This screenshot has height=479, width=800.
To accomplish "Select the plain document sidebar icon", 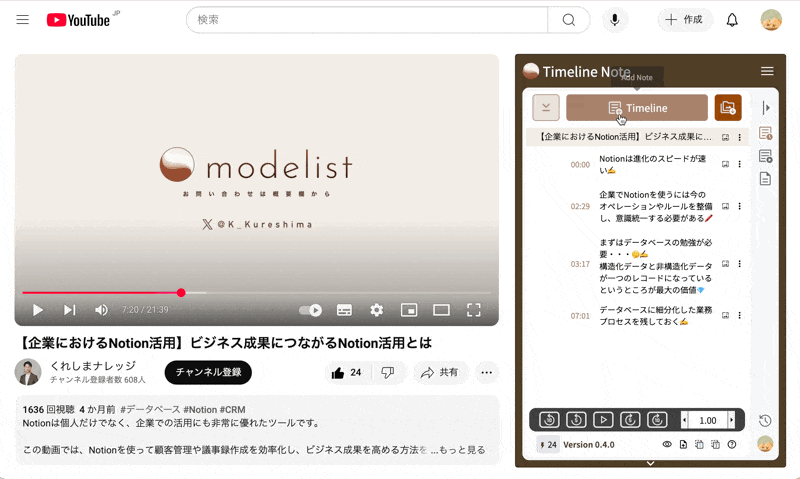I will click(765, 179).
